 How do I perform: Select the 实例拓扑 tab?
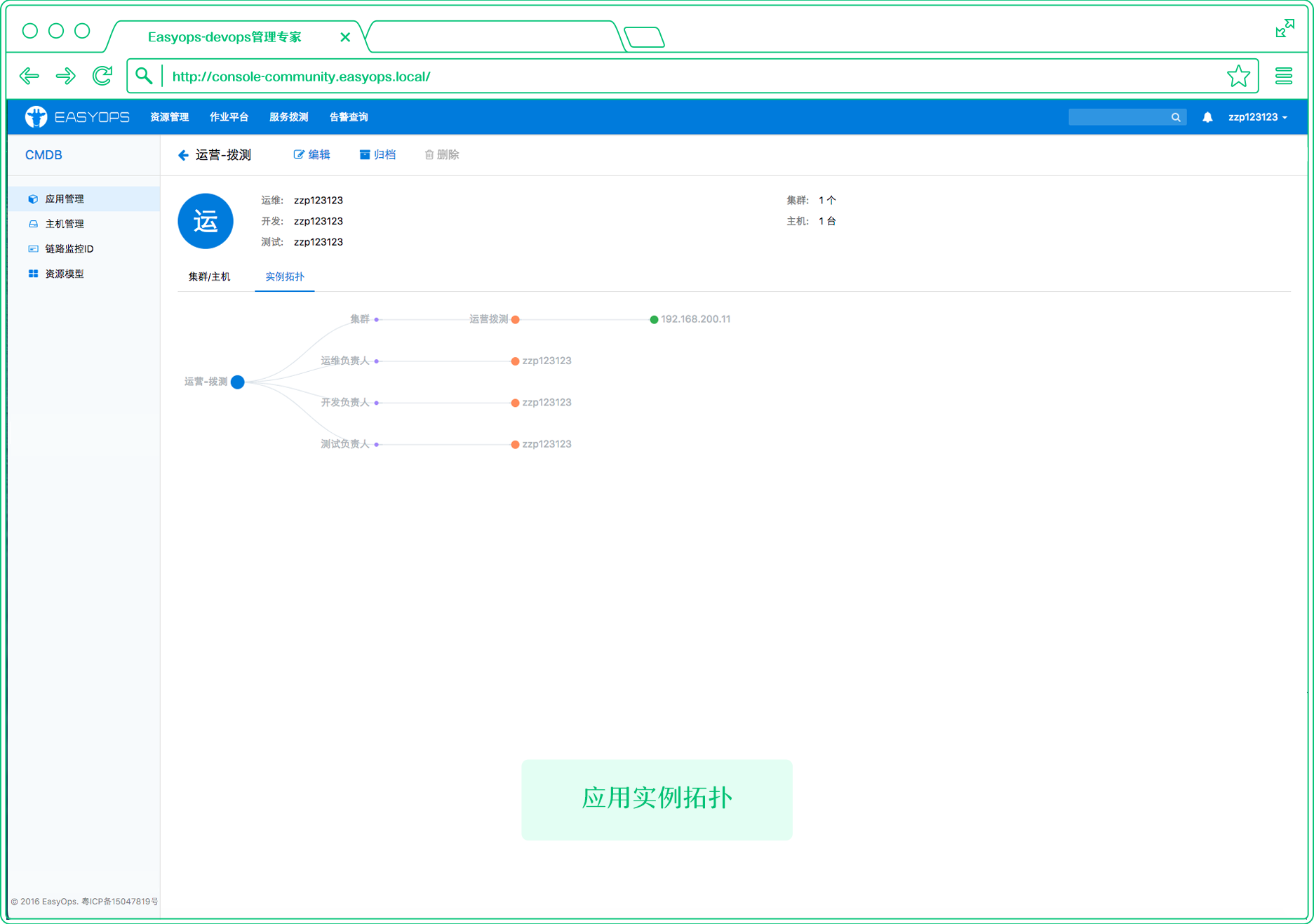(284, 276)
